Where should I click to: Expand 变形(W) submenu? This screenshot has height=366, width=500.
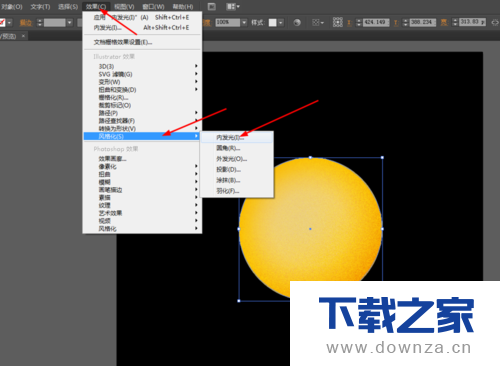click(x=142, y=82)
